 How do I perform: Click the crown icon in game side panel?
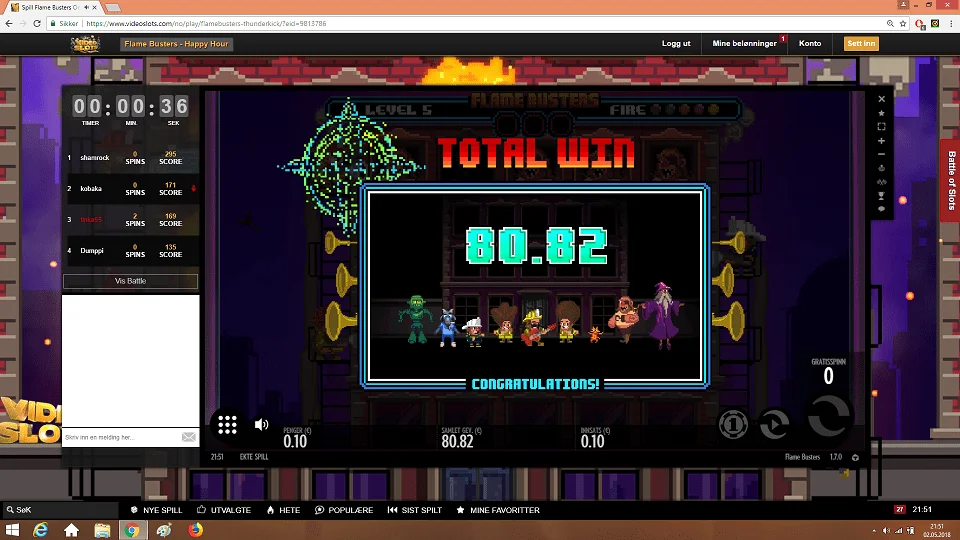tap(882, 168)
